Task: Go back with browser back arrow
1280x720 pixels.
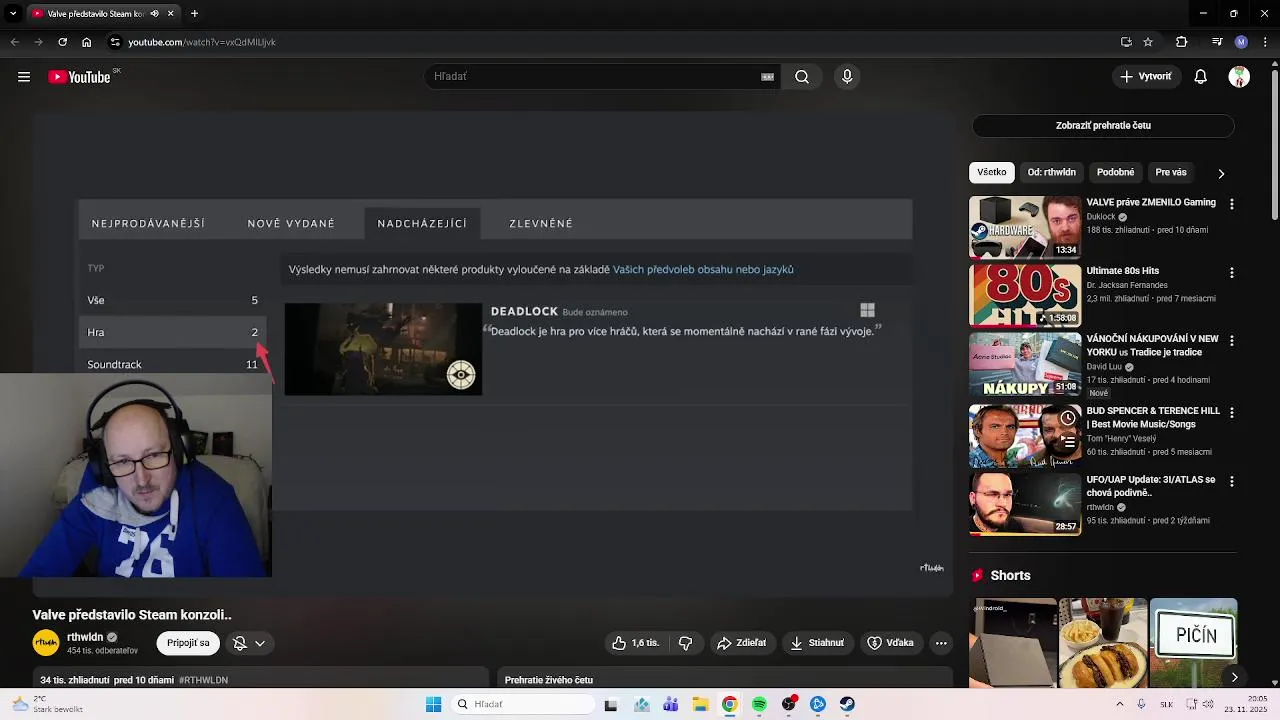Action: coord(14,42)
